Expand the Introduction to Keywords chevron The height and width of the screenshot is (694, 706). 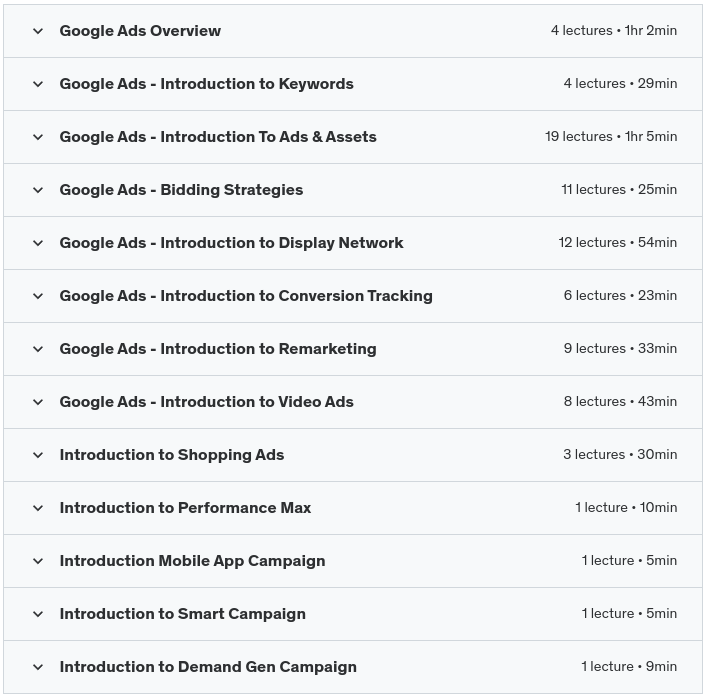[38, 84]
